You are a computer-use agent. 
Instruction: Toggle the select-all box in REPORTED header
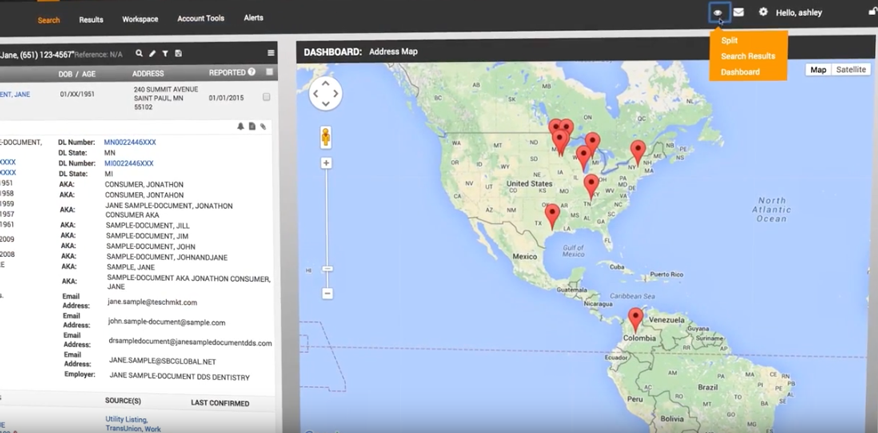coord(269,73)
